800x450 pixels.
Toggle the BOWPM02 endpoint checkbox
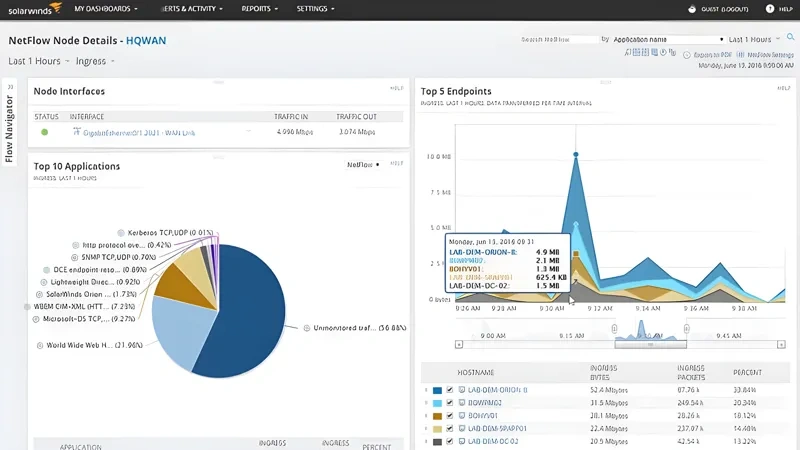[450, 403]
